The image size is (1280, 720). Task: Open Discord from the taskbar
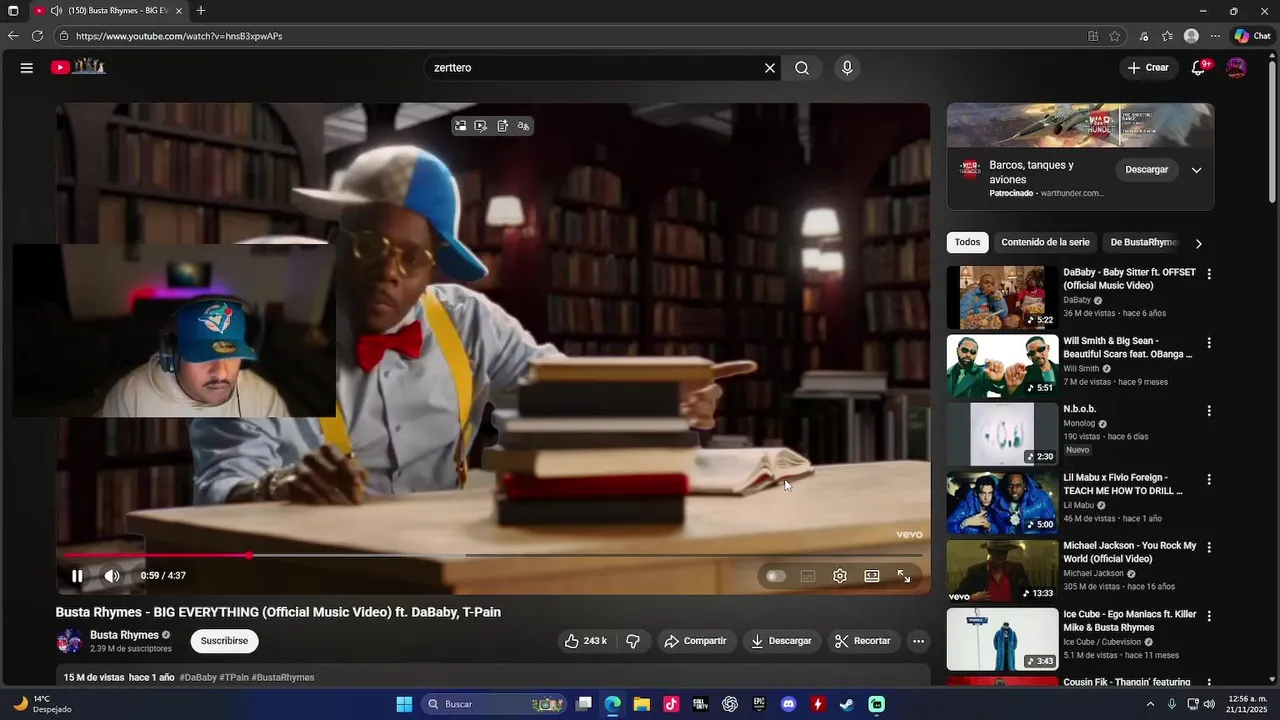(x=789, y=704)
